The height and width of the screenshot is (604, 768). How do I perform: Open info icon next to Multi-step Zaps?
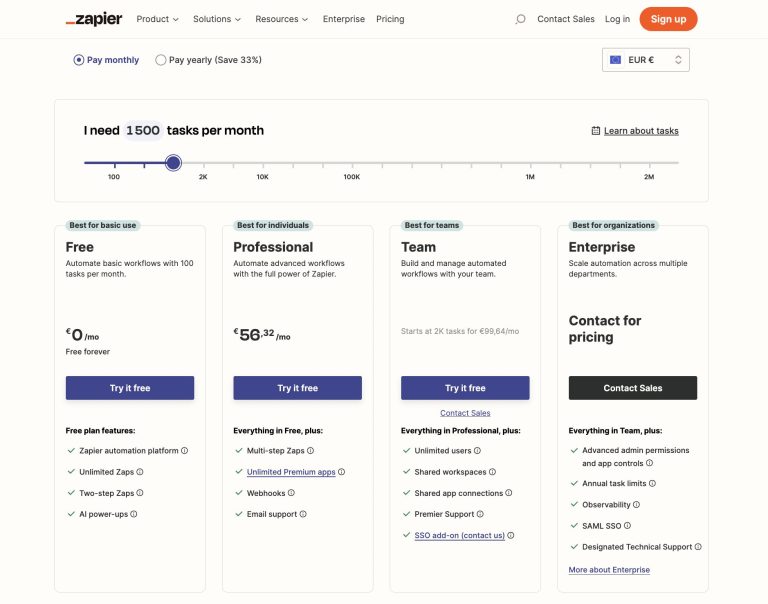click(x=311, y=451)
